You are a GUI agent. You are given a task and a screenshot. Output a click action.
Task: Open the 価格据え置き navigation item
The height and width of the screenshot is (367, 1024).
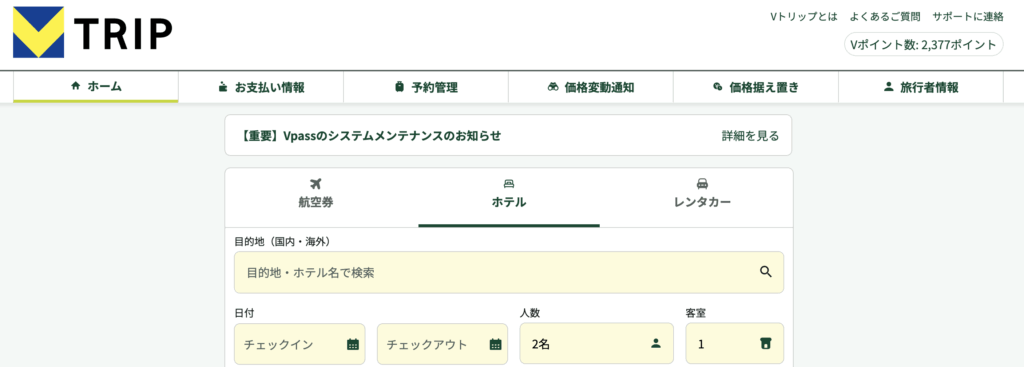pos(756,87)
